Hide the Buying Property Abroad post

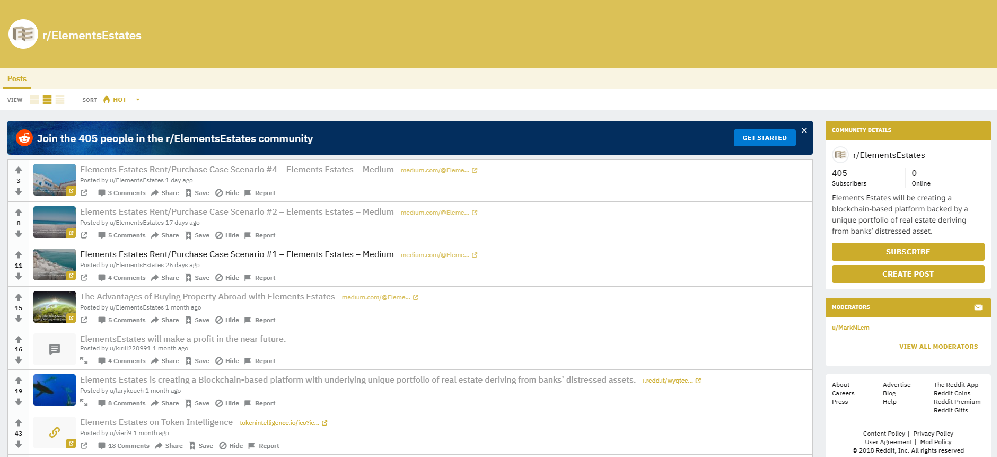pyautogui.click(x=227, y=320)
